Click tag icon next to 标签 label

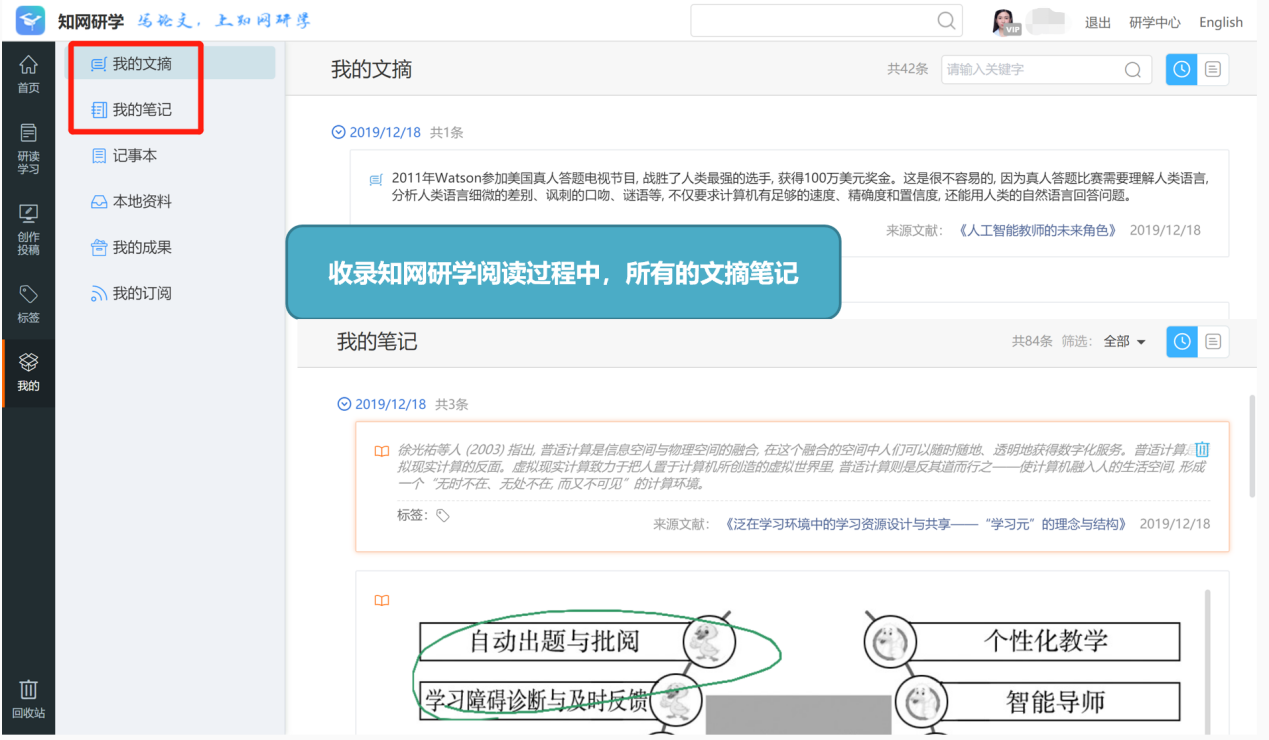click(443, 516)
